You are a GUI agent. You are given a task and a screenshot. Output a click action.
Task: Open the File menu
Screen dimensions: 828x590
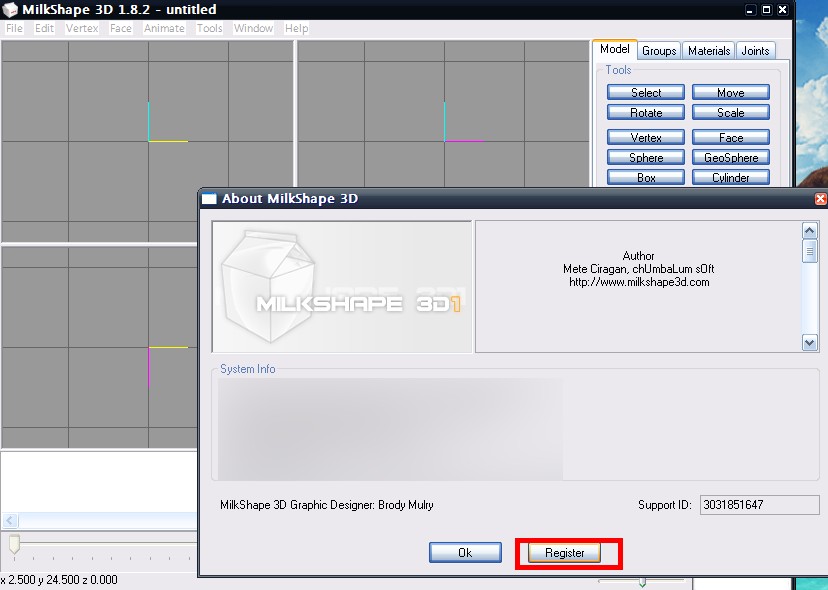[x=14, y=29]
